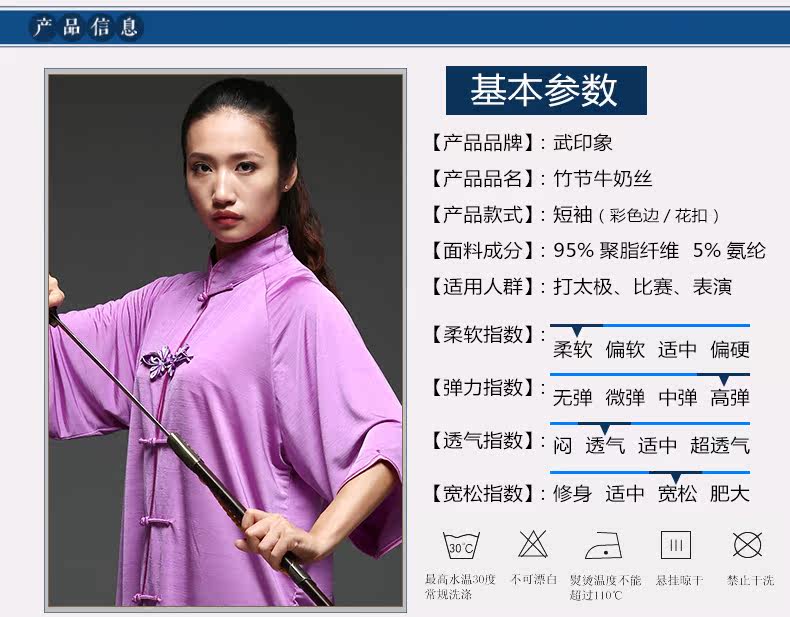
Task: Click the brand name 武印象
Action: (583, 143)
